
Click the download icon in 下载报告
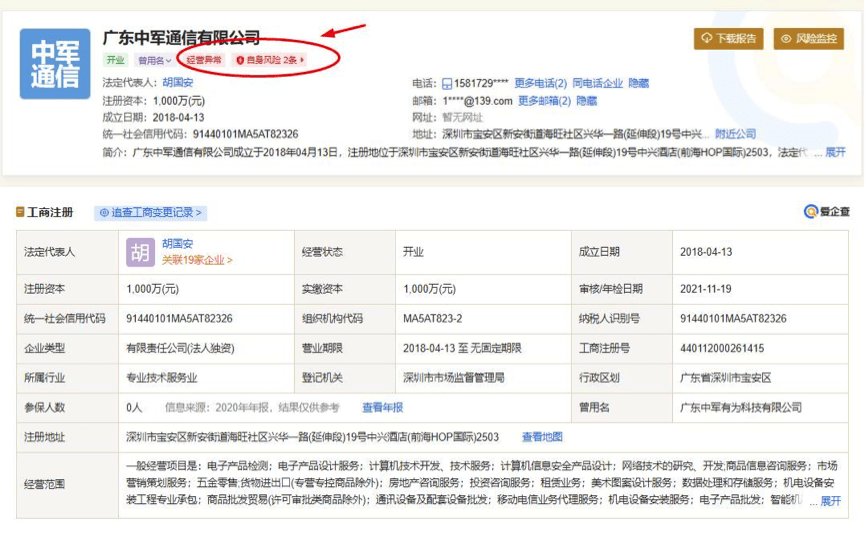pos(707,39)
